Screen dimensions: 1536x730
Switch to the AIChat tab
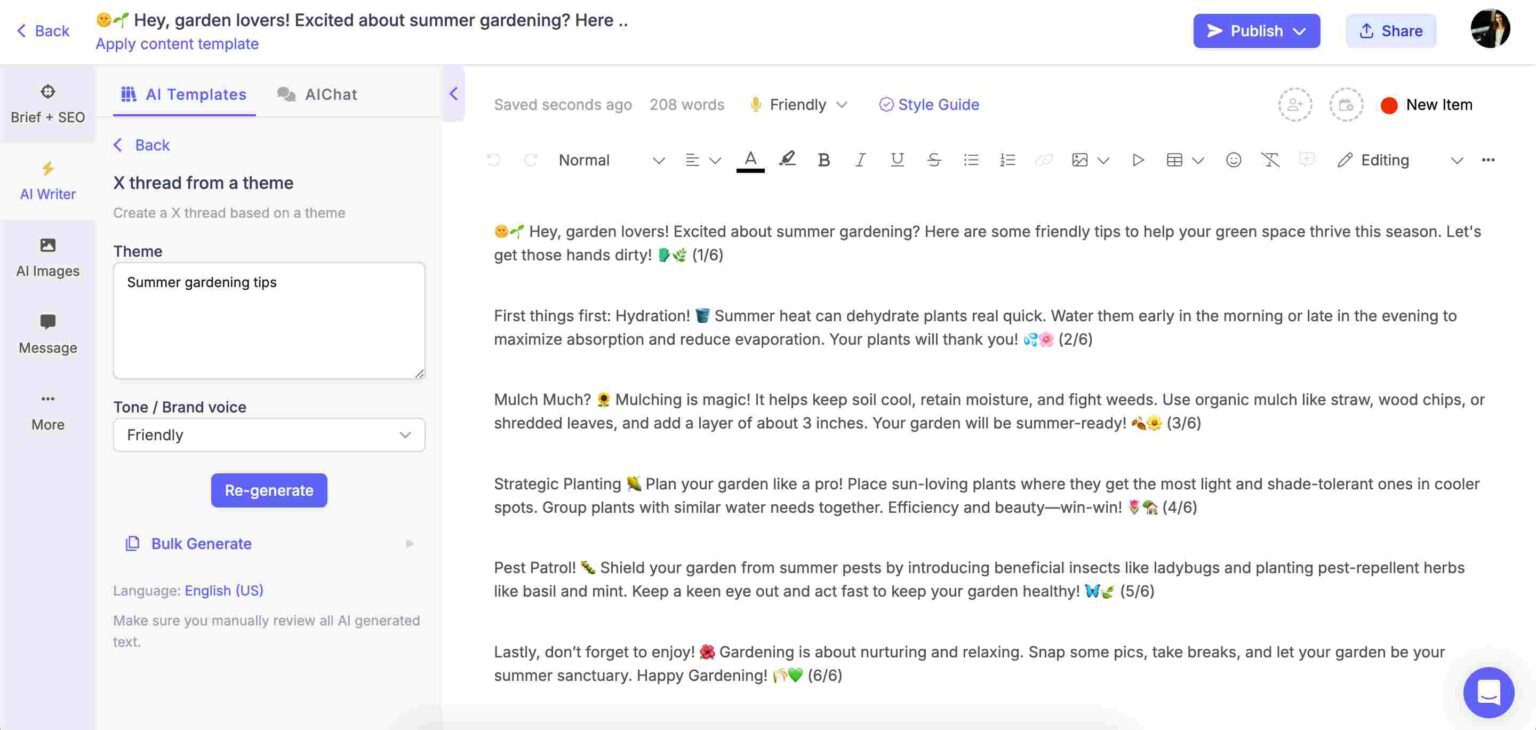pyautogui.click(x=316, y=94)
